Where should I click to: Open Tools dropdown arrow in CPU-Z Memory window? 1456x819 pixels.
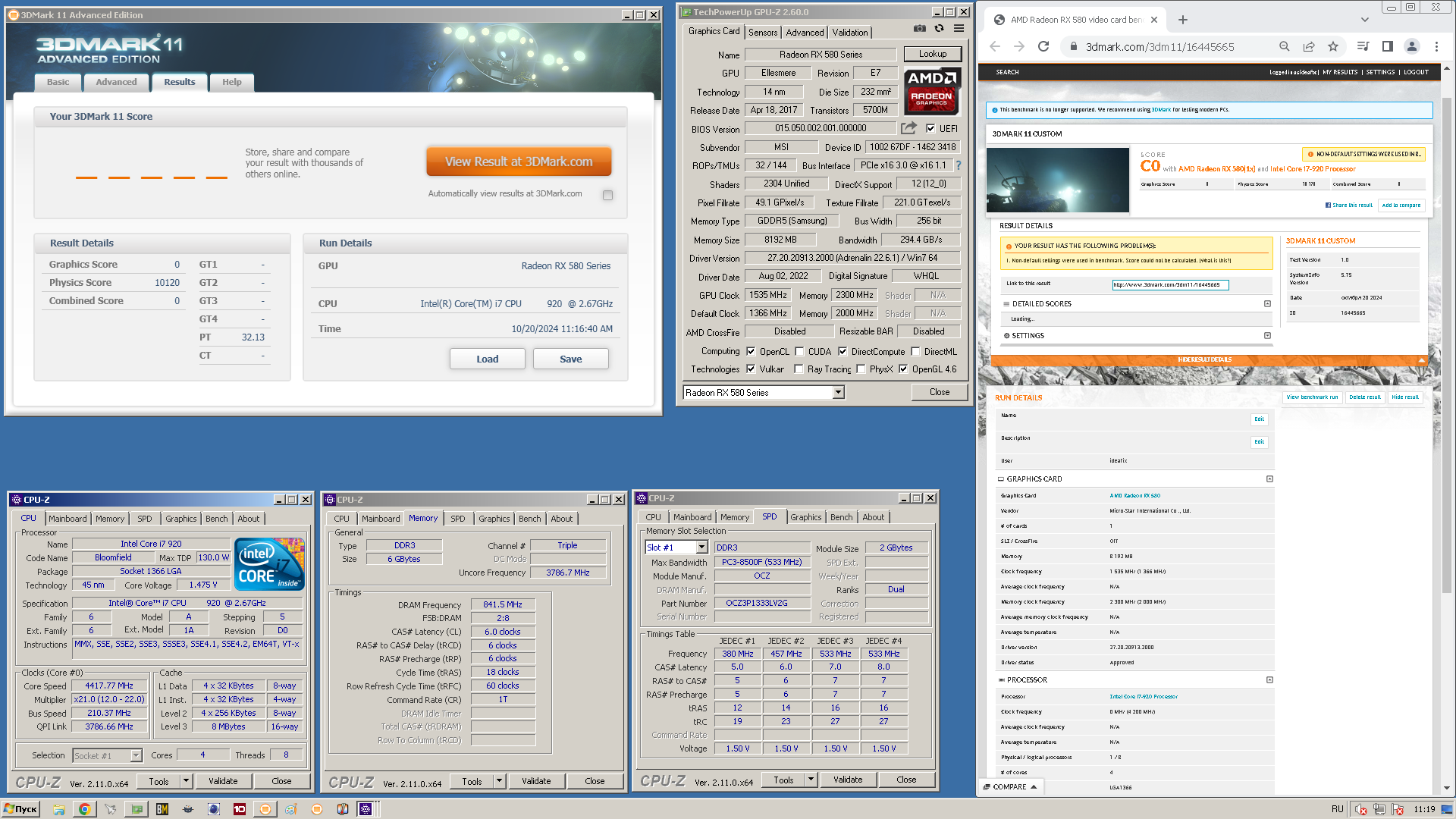tap(499, 780)
